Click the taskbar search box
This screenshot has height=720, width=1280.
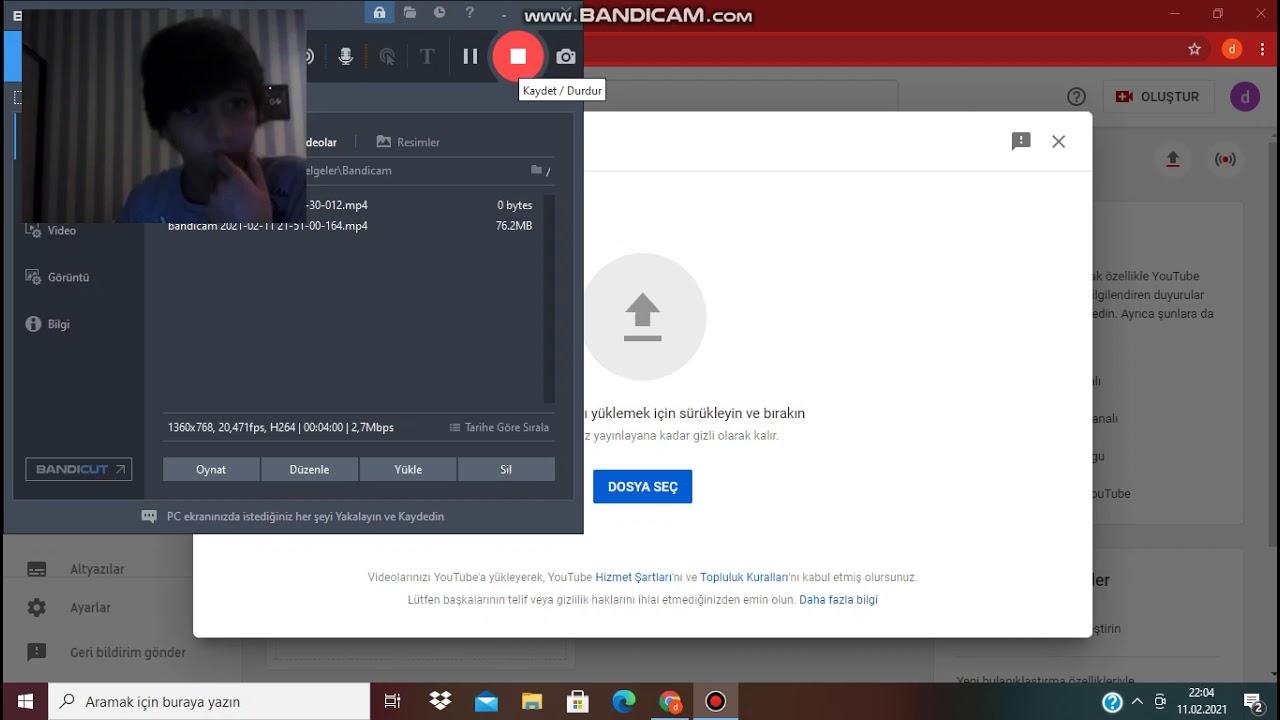pyautogui.click(x=209, y=701)
